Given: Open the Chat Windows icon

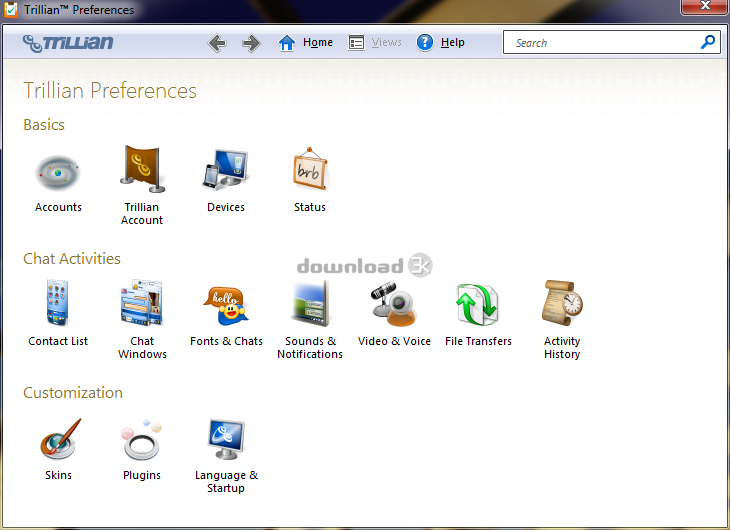Looking at the screenshot, I should [142, 303].
